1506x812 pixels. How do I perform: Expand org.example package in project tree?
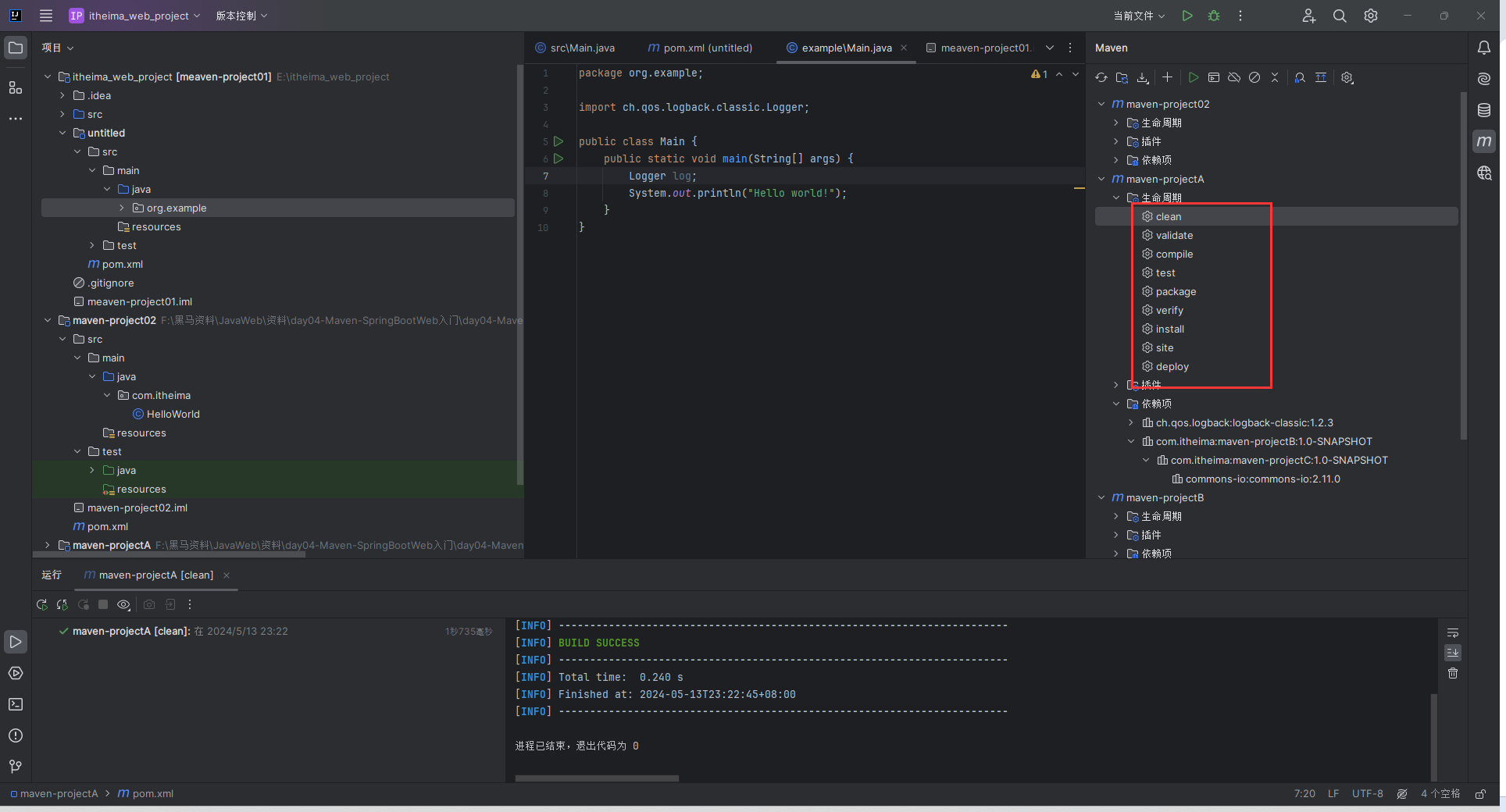tap(122, 208)
